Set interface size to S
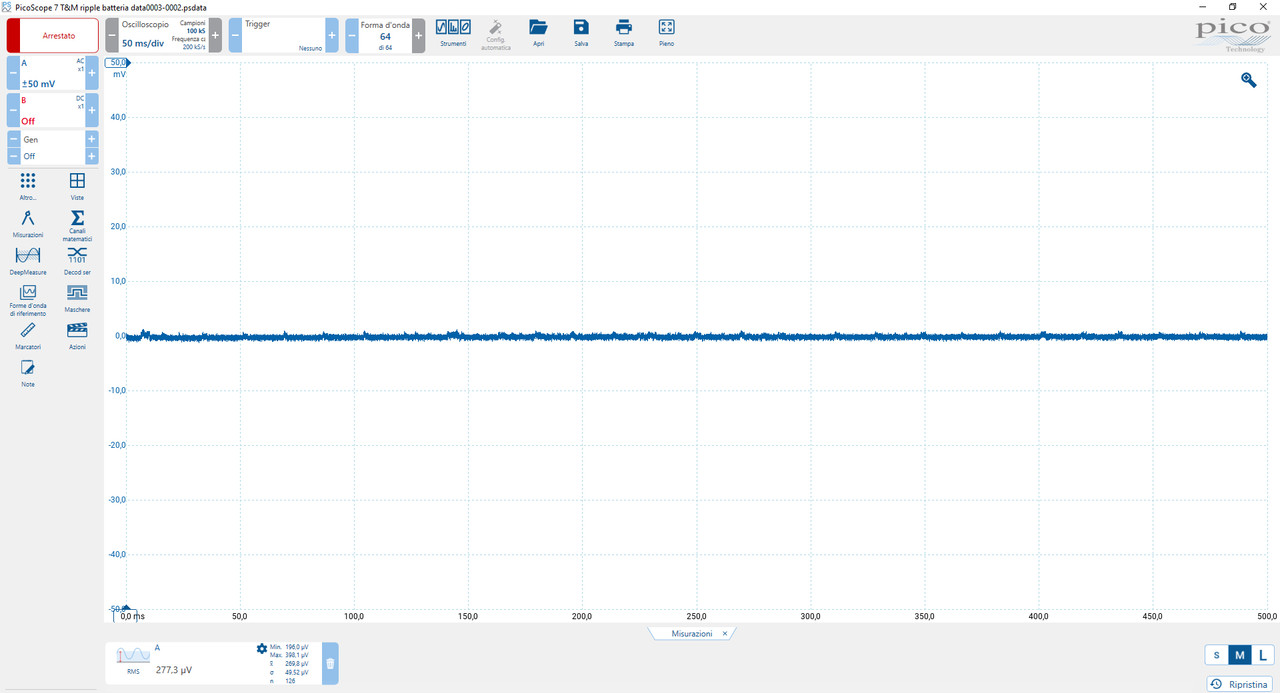The height and width of the screenshot is (693, 1280). [x=1216, y=655]
